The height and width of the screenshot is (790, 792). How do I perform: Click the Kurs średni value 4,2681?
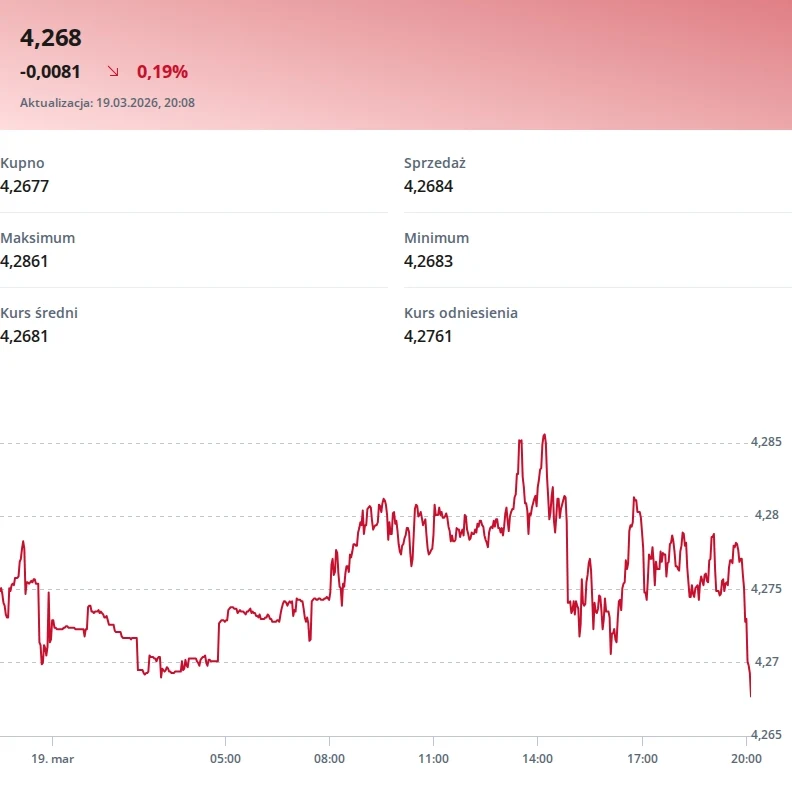[25, 336]
